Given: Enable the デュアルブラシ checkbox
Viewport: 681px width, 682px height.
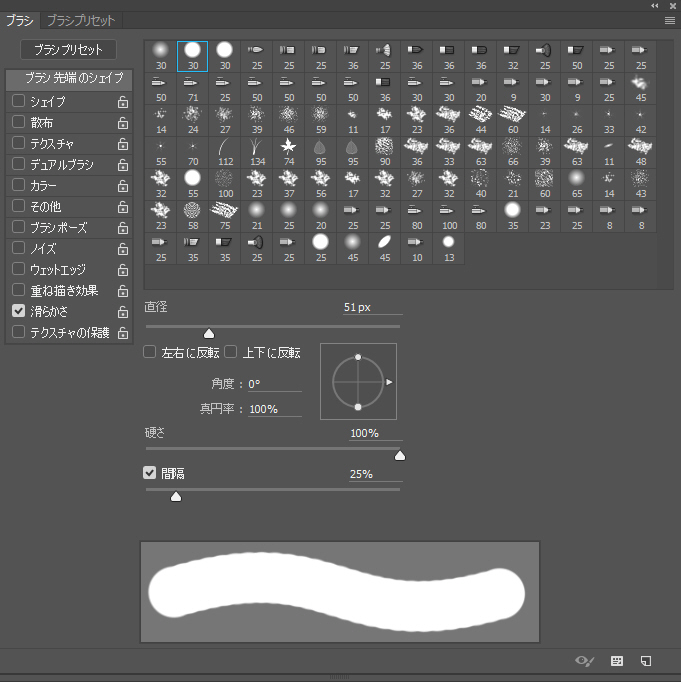Looking at the screenshot, I should (x=18, y=164).
